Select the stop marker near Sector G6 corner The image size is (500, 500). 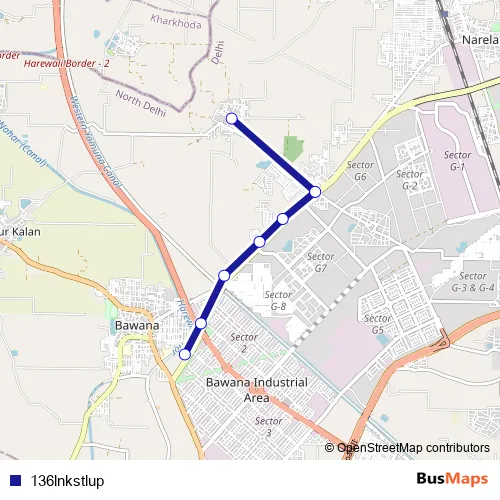[x=315, y=192]
